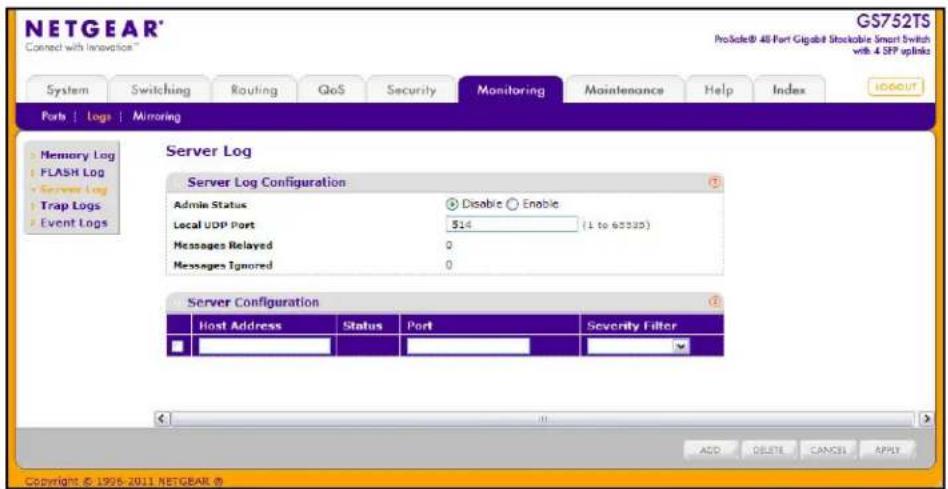Open Server Log in sidebar
Screen dimensions: 948x489
[x=73, y=190]
